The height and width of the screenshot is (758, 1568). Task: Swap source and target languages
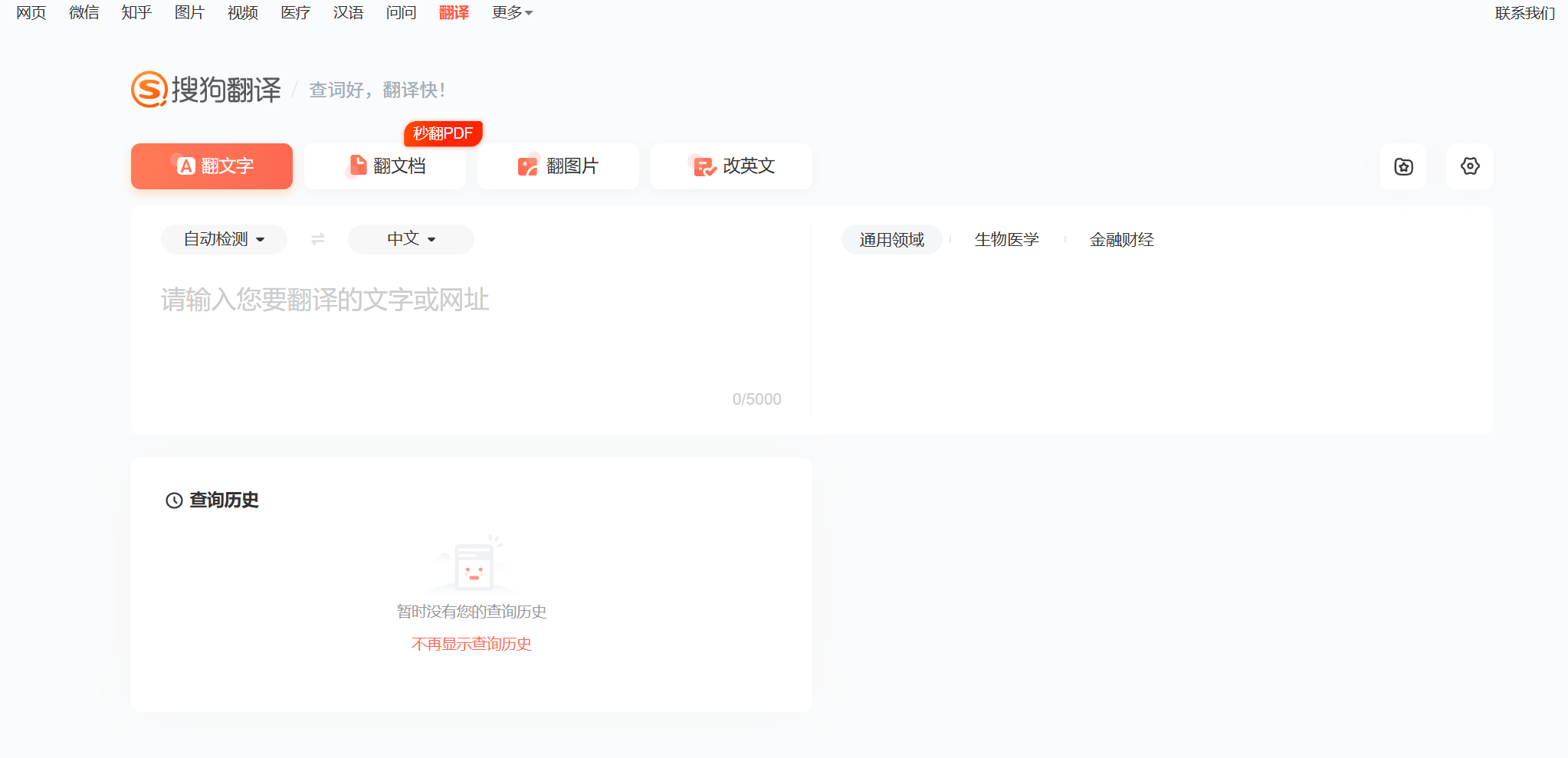click(318, 240)
